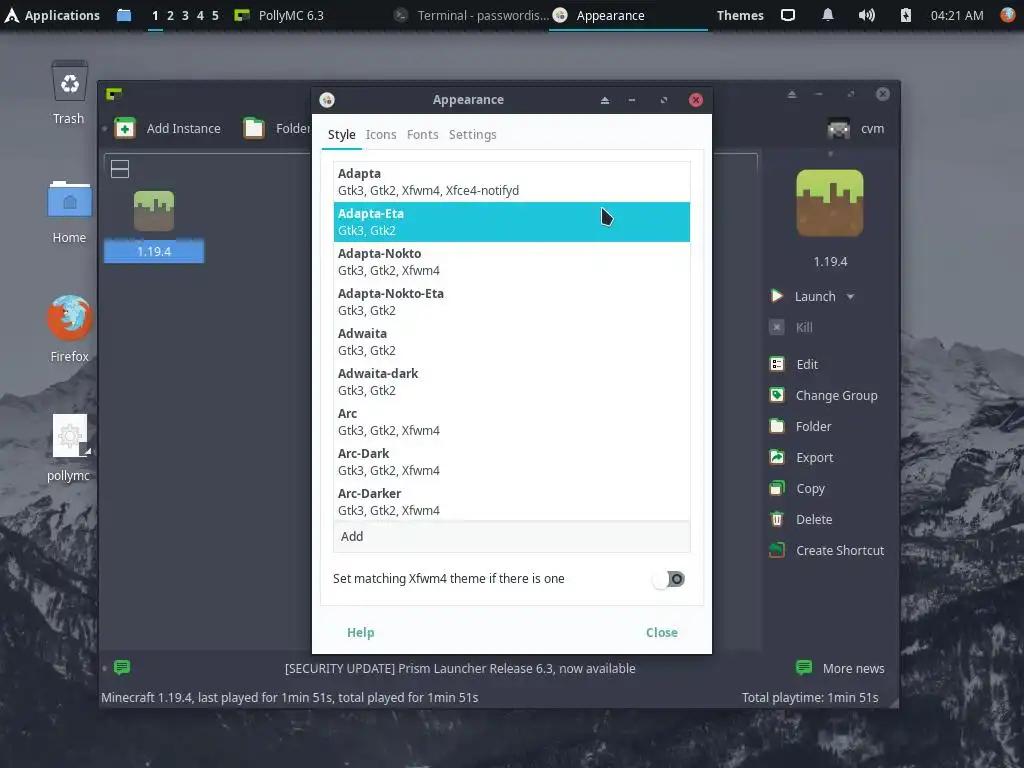Open the notifications bell icon
This screenshot has height=768, width=1024.
coord(827,15)
